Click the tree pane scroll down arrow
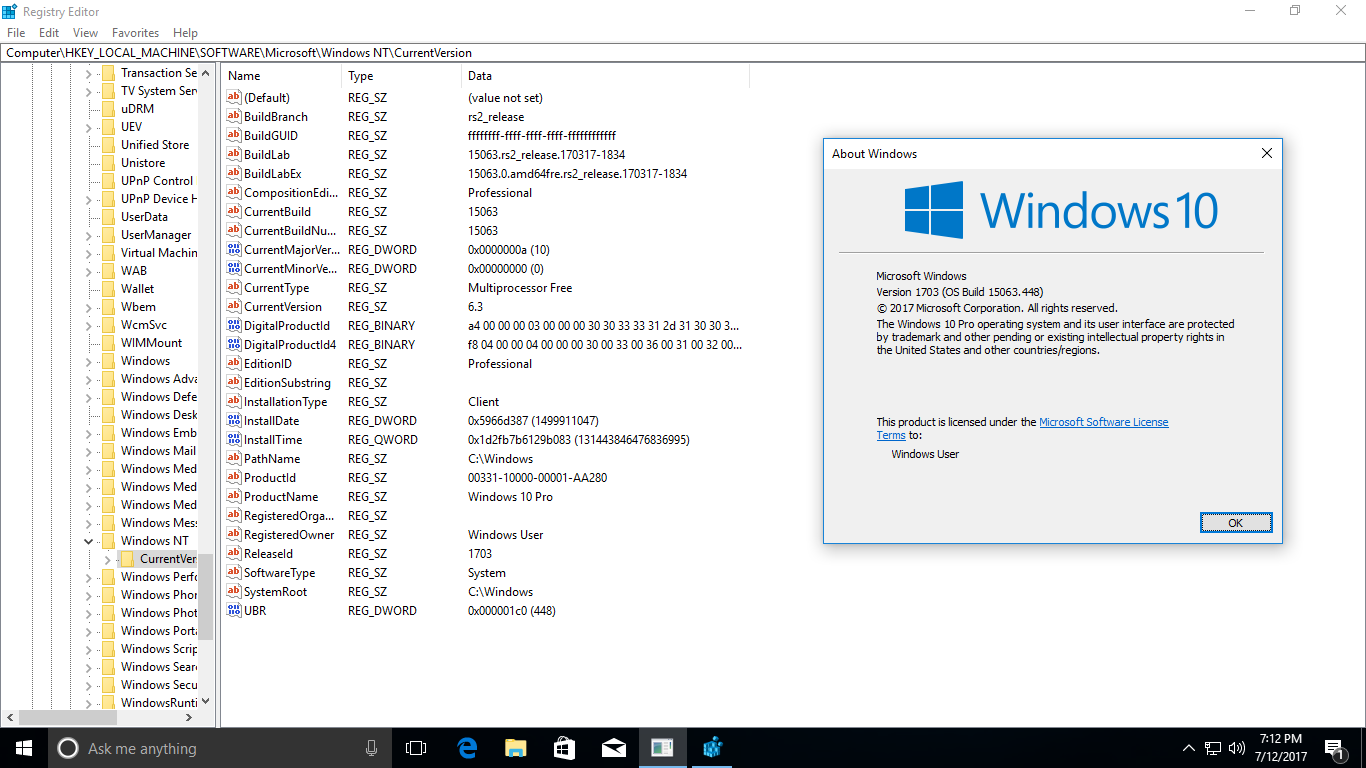This screenshot has height=768, width=1366. (206, 702)
